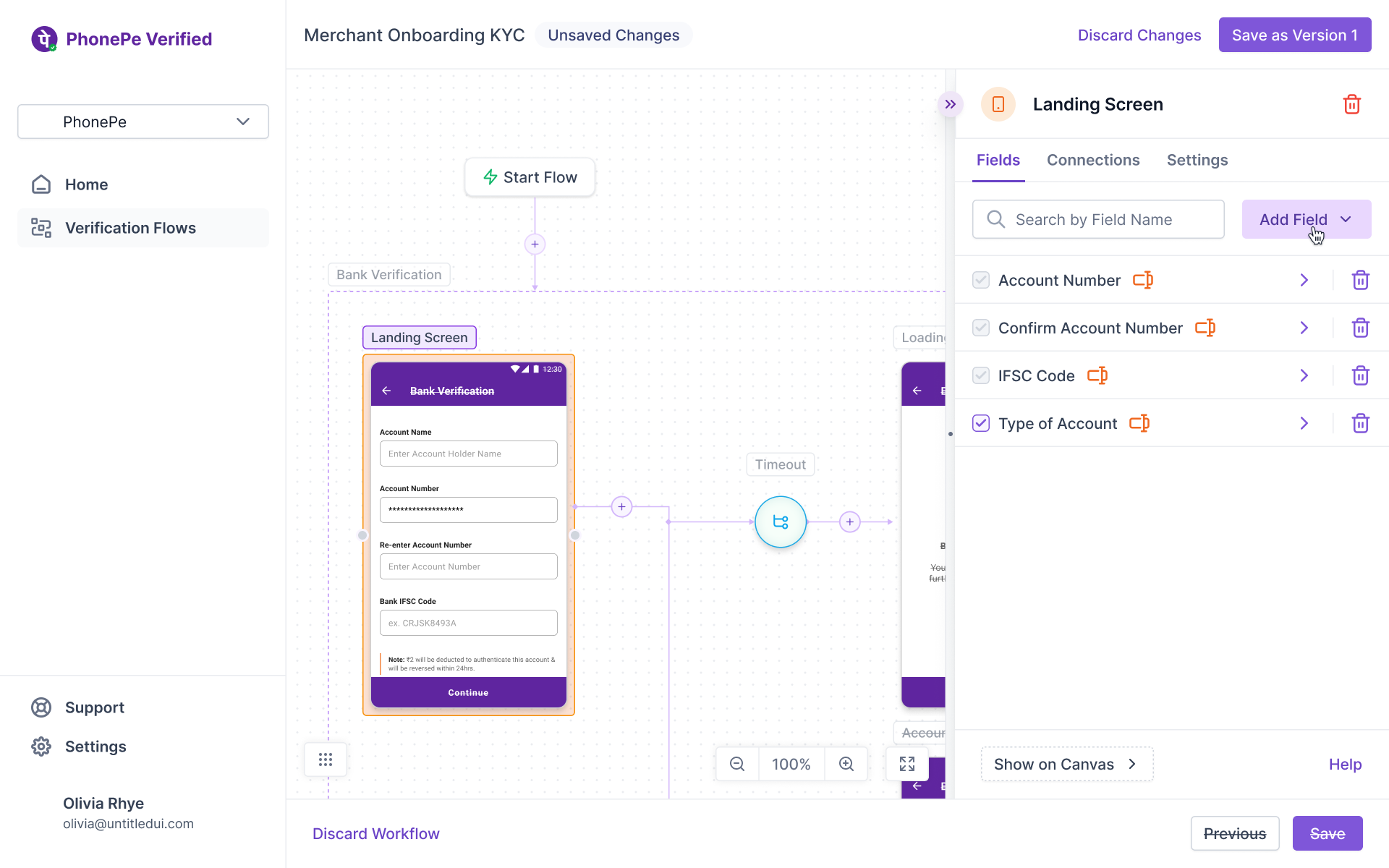Viewport: 1389px width, 868px height.
Task: Open the Settings tab in Landing Screen panel
Action: pyautogui.click(x=1197, y=160)
